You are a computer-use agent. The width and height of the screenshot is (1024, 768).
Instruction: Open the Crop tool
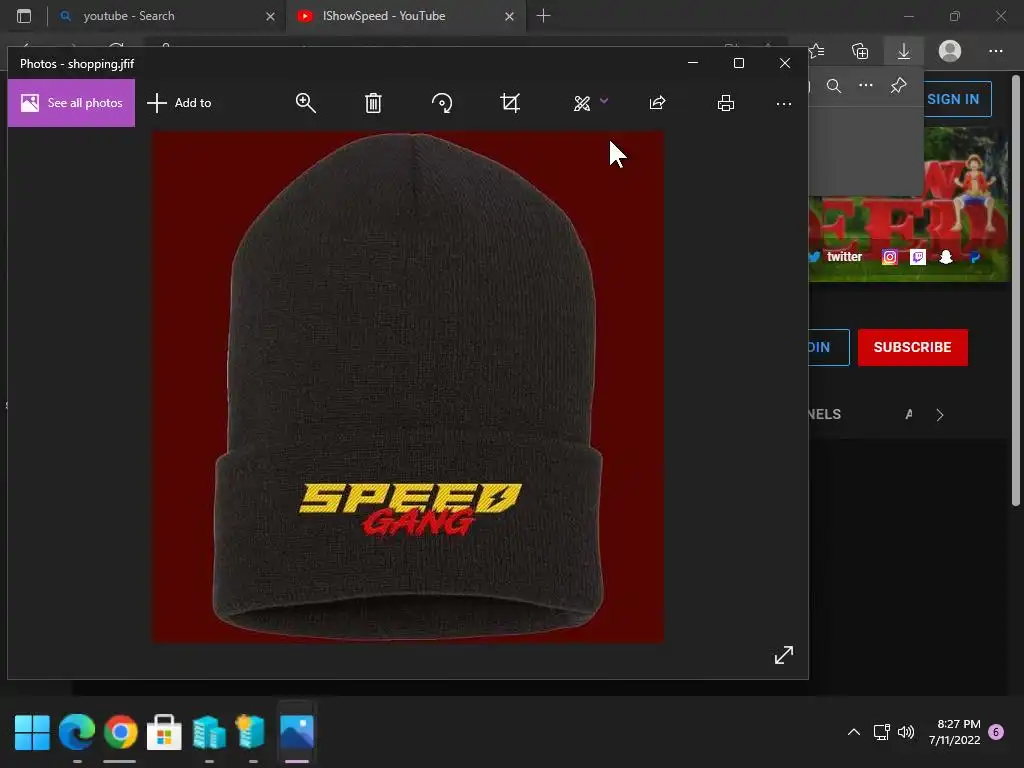[510, 103]
